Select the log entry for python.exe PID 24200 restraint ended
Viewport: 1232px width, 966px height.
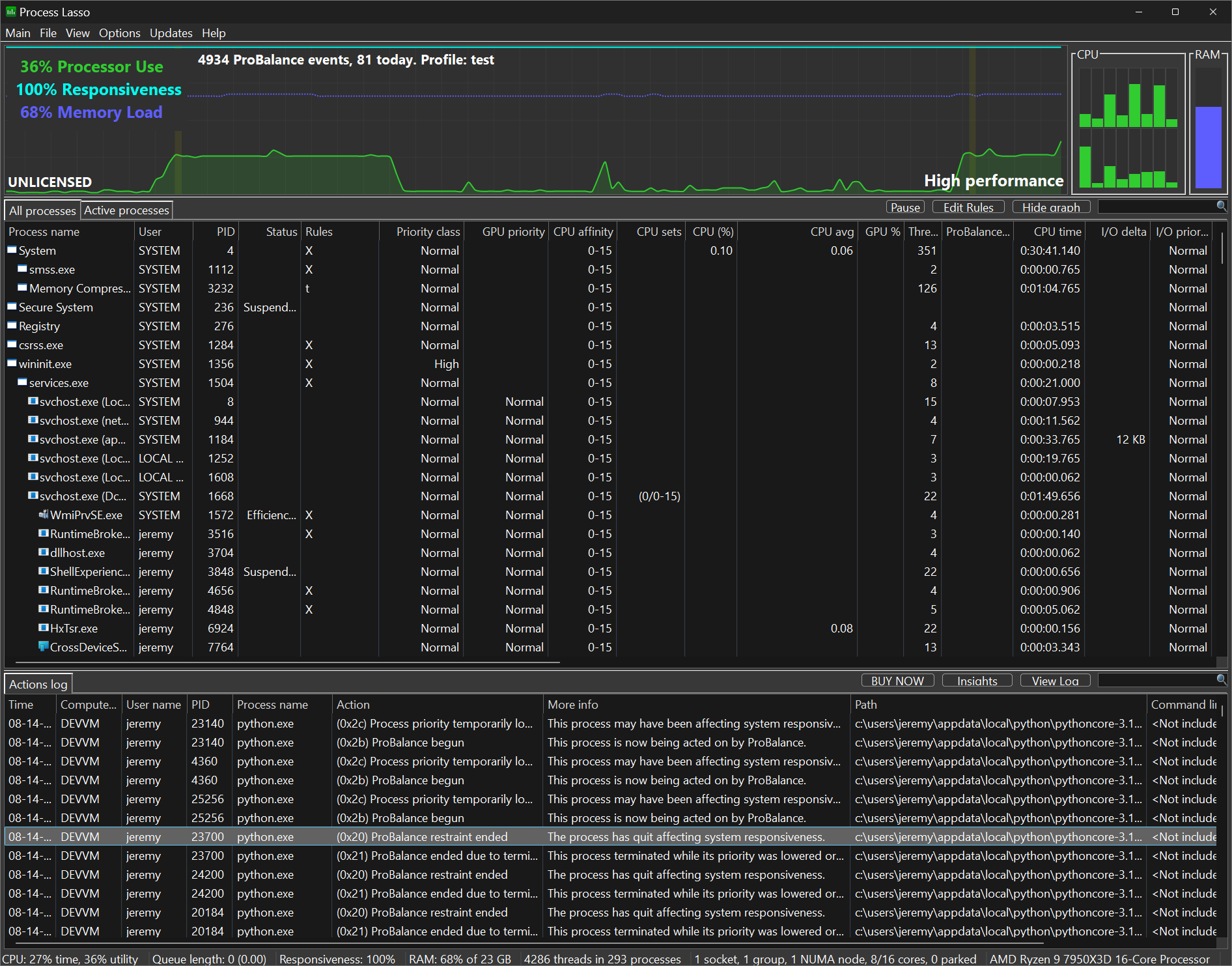(611, 875)
